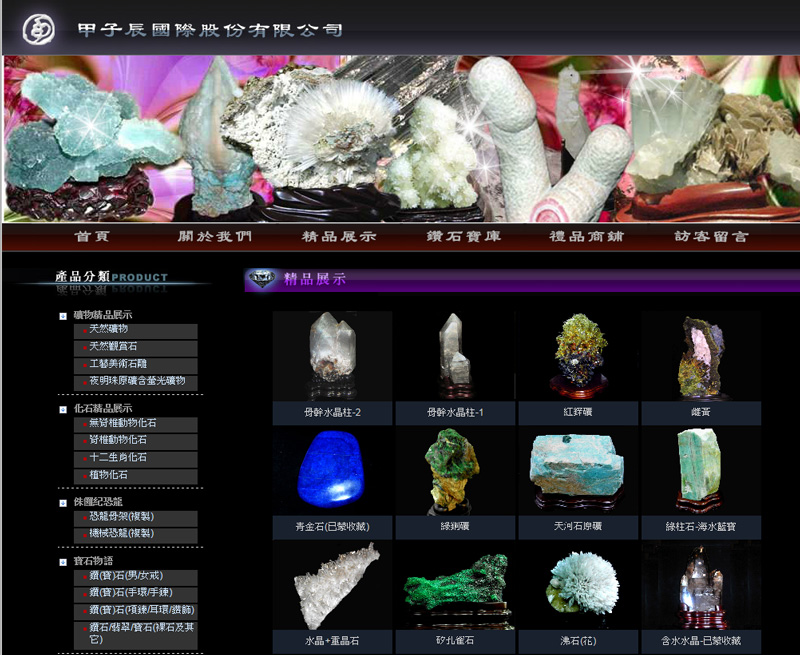800x655 pixels.
Task: Open 恐龍骨架(複製) in the sidebar
Action: coord(121,517)
